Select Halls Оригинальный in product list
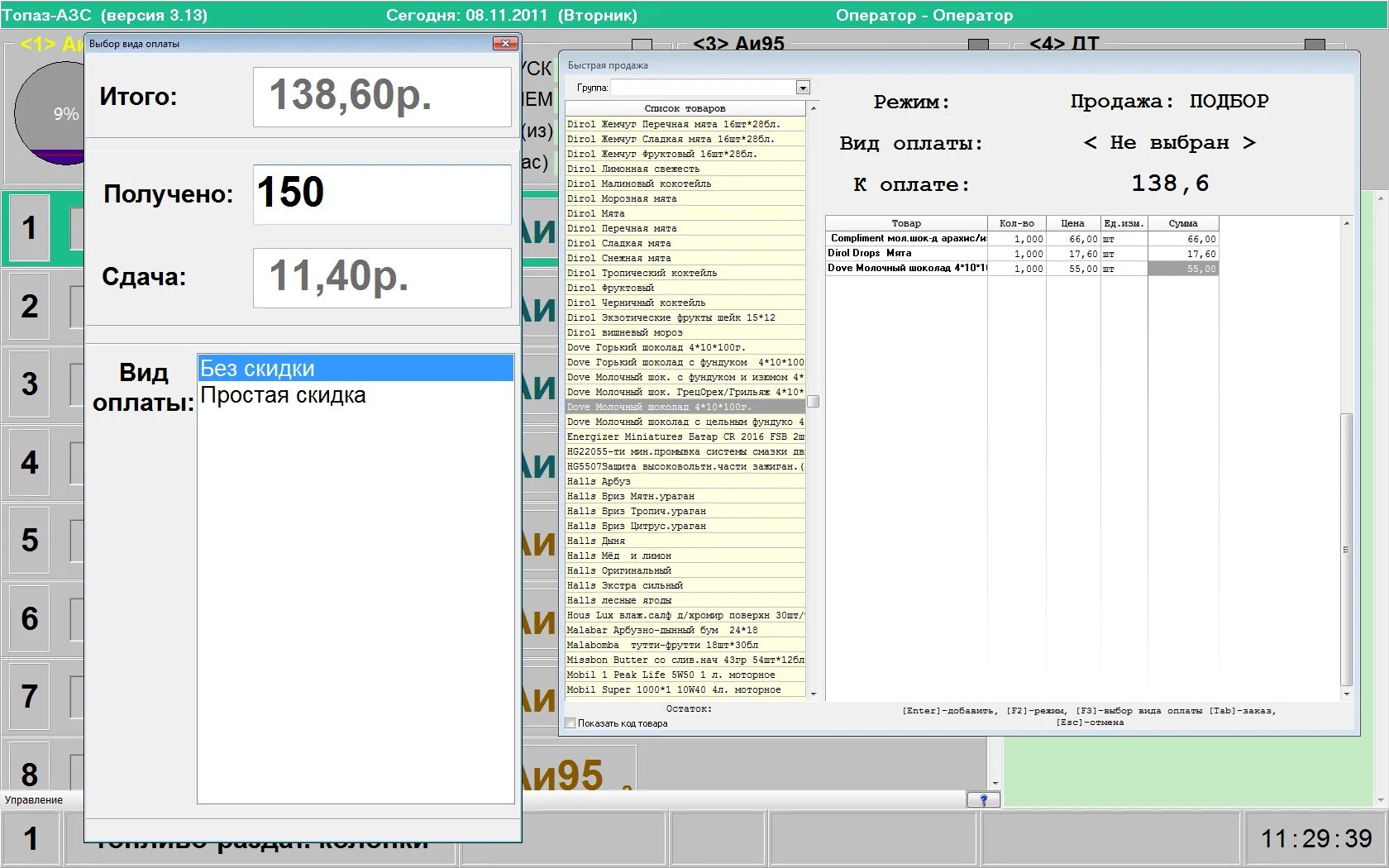 (685, 570)
